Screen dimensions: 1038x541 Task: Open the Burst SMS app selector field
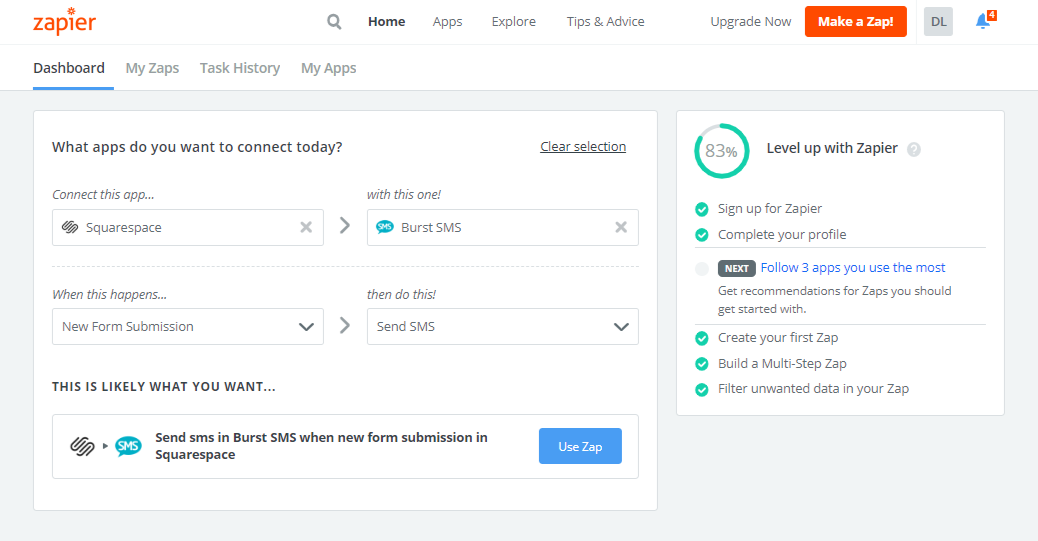(503, 227)
